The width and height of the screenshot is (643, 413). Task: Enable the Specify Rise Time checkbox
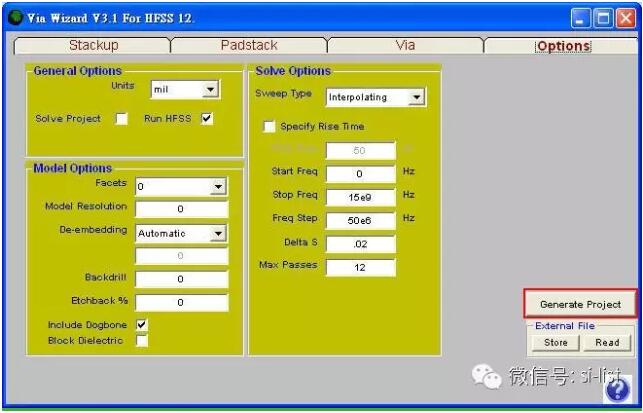269,126
